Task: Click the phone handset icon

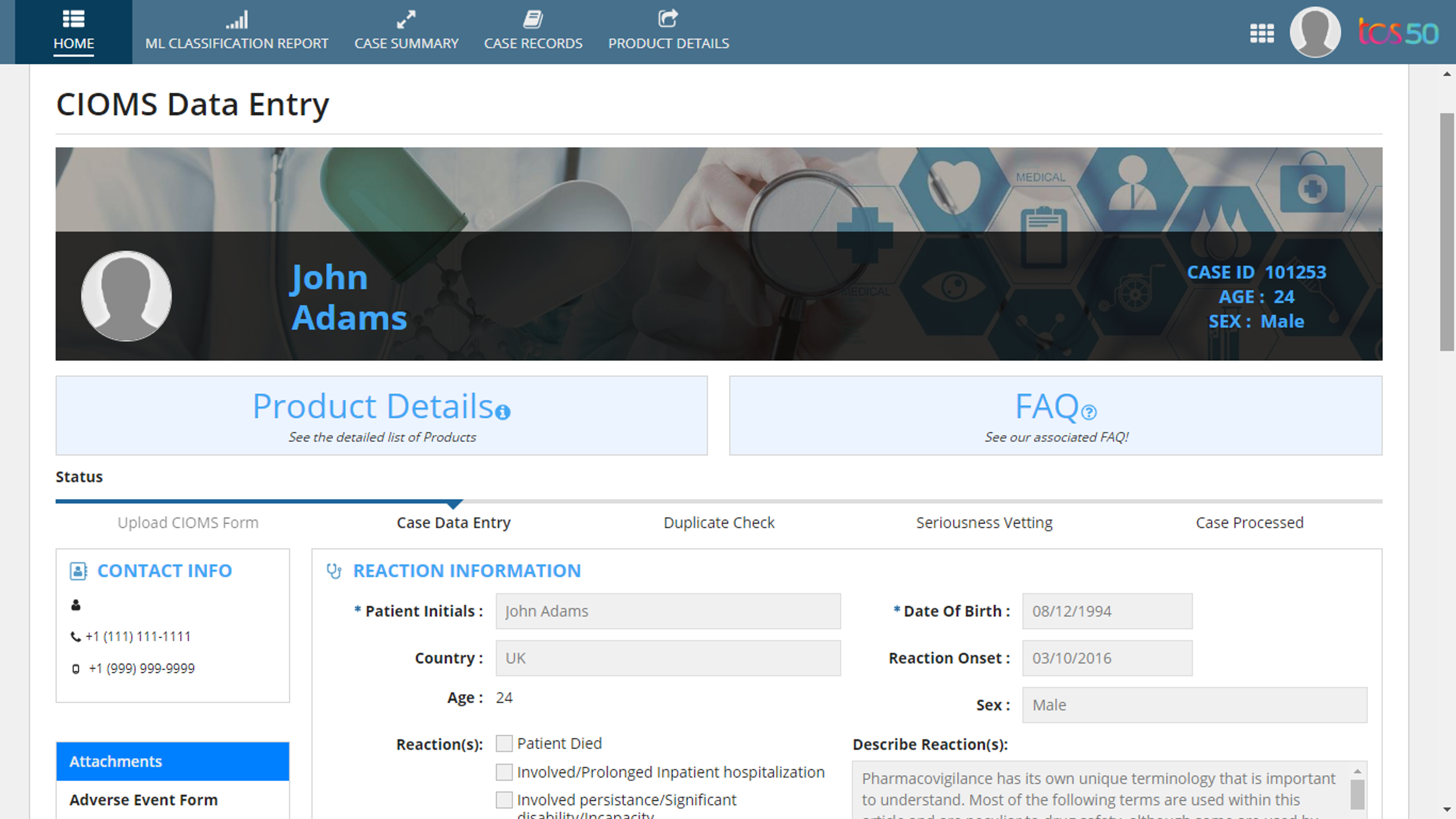Action: (75, 637)
